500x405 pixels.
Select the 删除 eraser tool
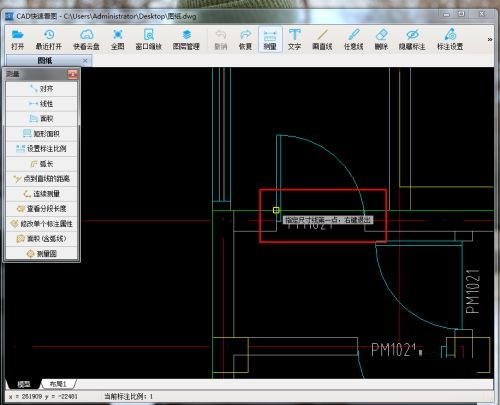coord(381,39)
